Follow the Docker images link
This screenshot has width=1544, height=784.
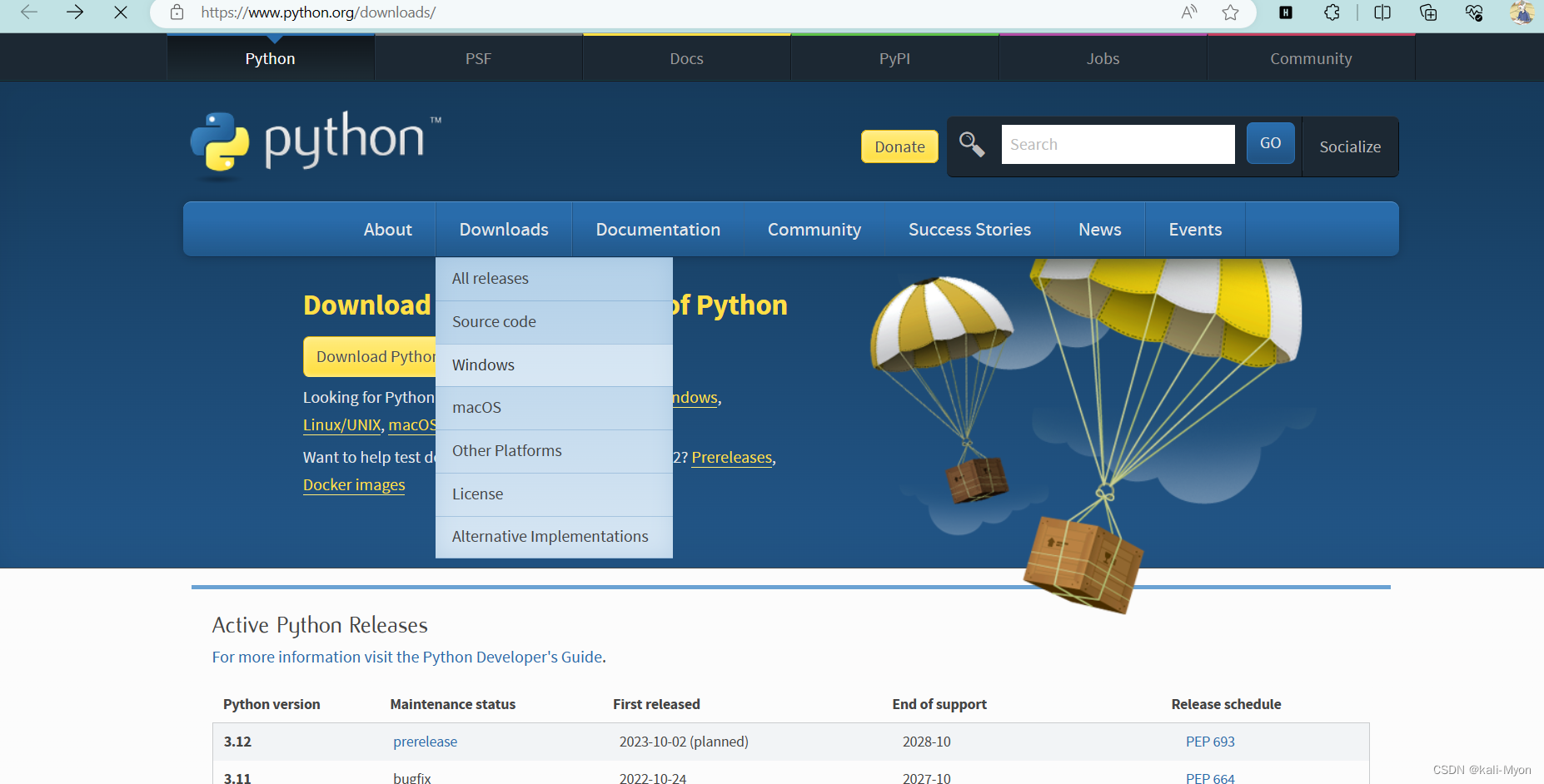[x=354, y=485]
